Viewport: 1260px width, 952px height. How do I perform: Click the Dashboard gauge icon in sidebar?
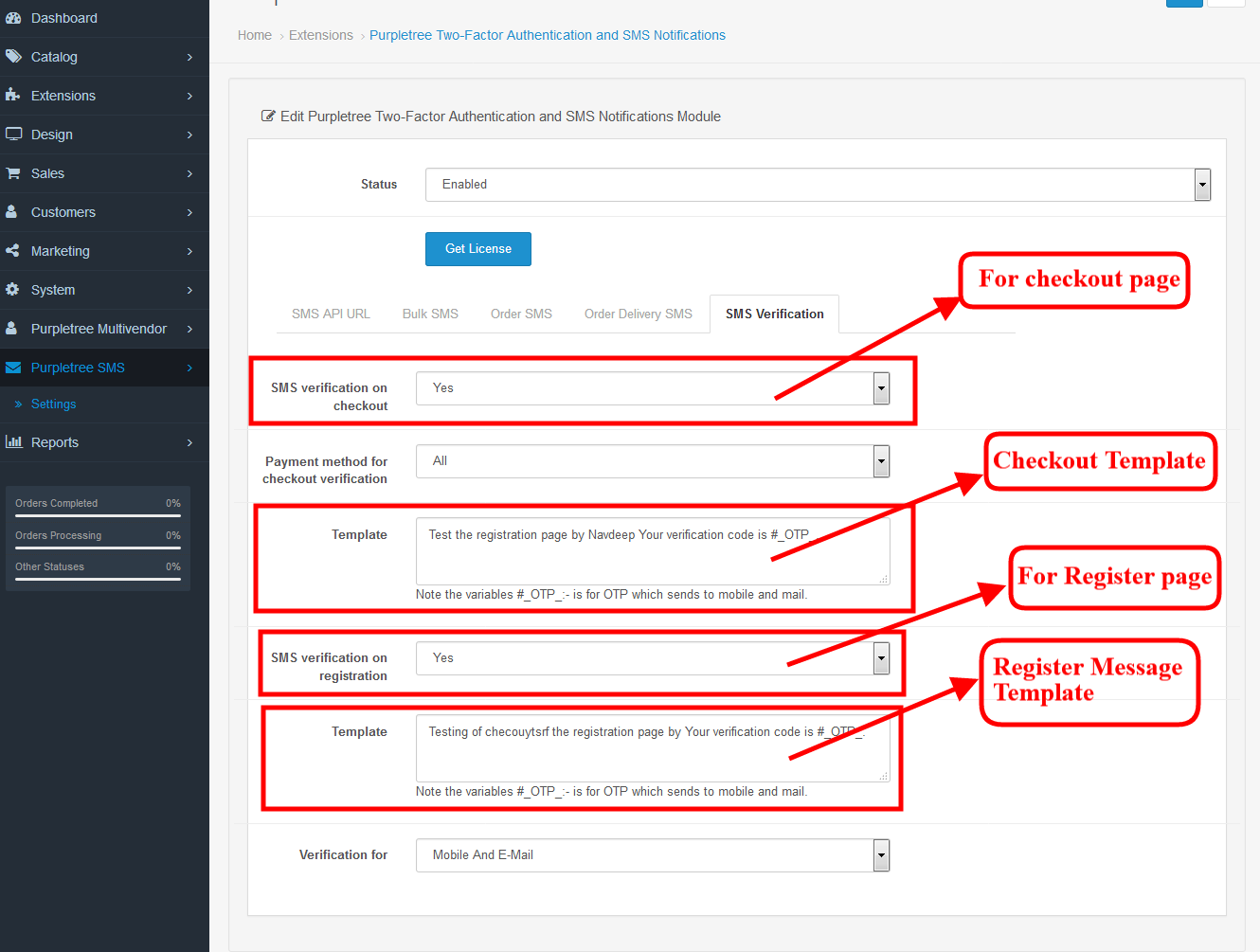pyautogui.click(x=13, y=18)
